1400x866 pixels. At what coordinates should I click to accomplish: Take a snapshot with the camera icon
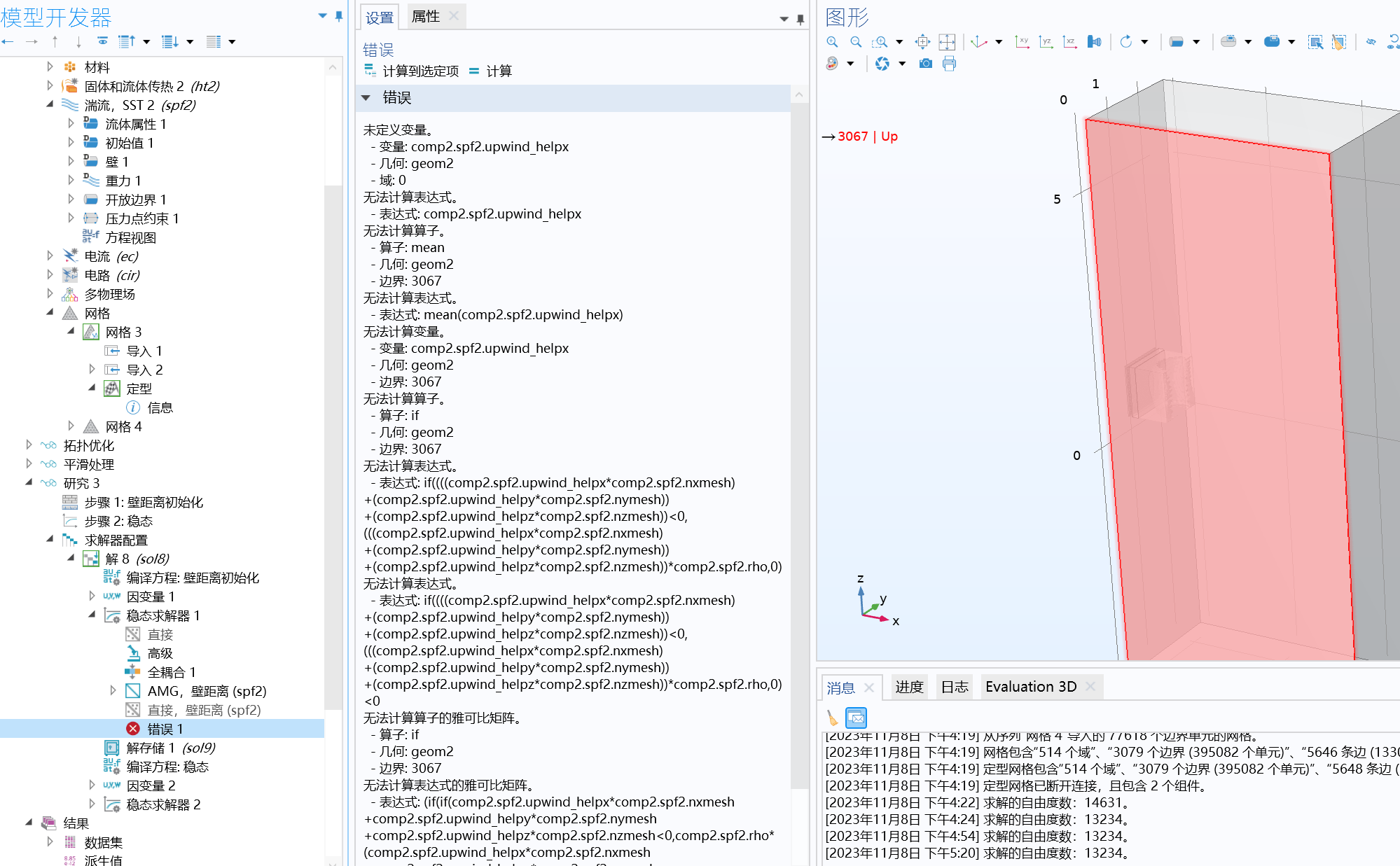pyautogui.click(x=926, y=64)
